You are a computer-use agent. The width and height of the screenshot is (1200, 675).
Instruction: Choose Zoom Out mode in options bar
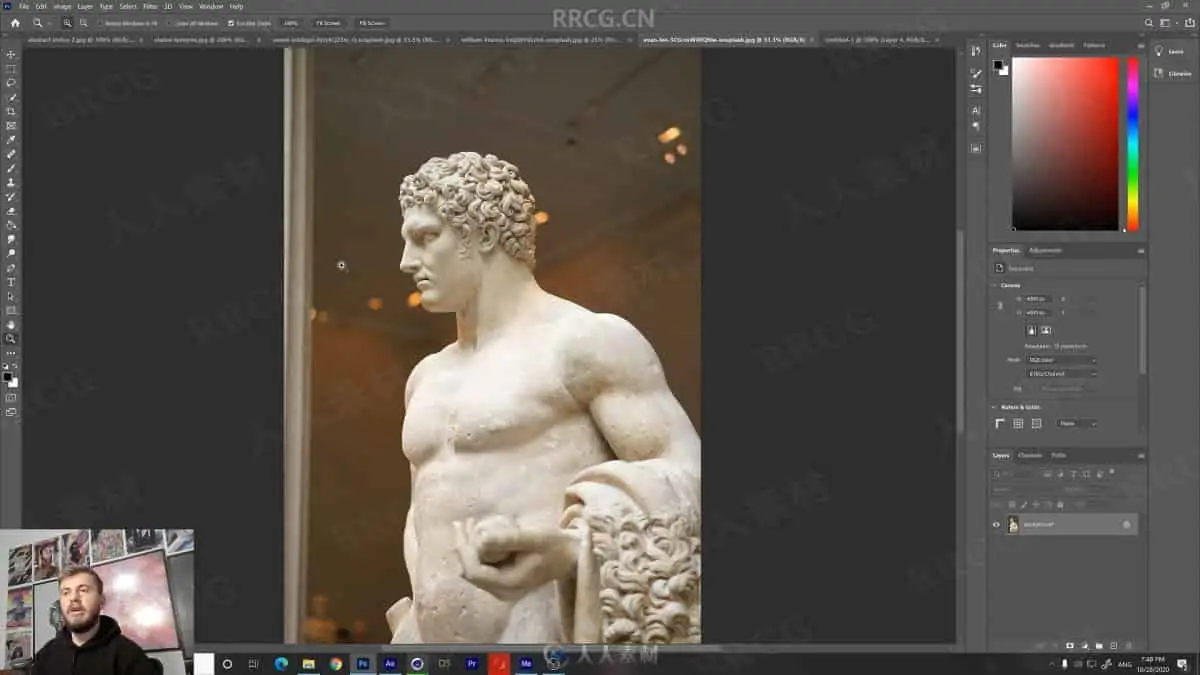point(83,22)
